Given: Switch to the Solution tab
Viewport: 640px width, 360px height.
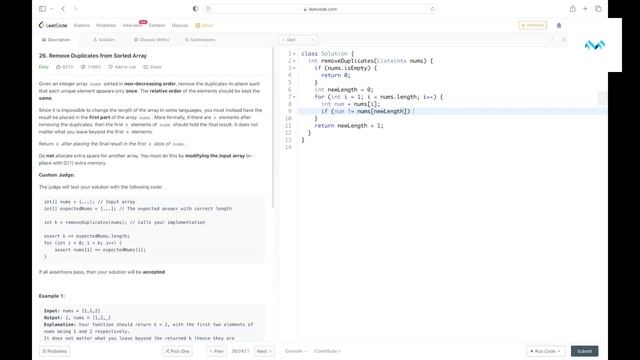Looking at the screenshot, I should point(104,40).
